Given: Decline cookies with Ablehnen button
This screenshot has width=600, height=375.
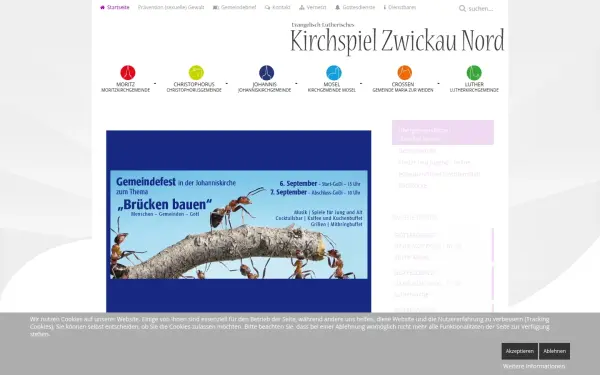Looking at the screenshot, I should pyautogui.click(x=554, y=351).
